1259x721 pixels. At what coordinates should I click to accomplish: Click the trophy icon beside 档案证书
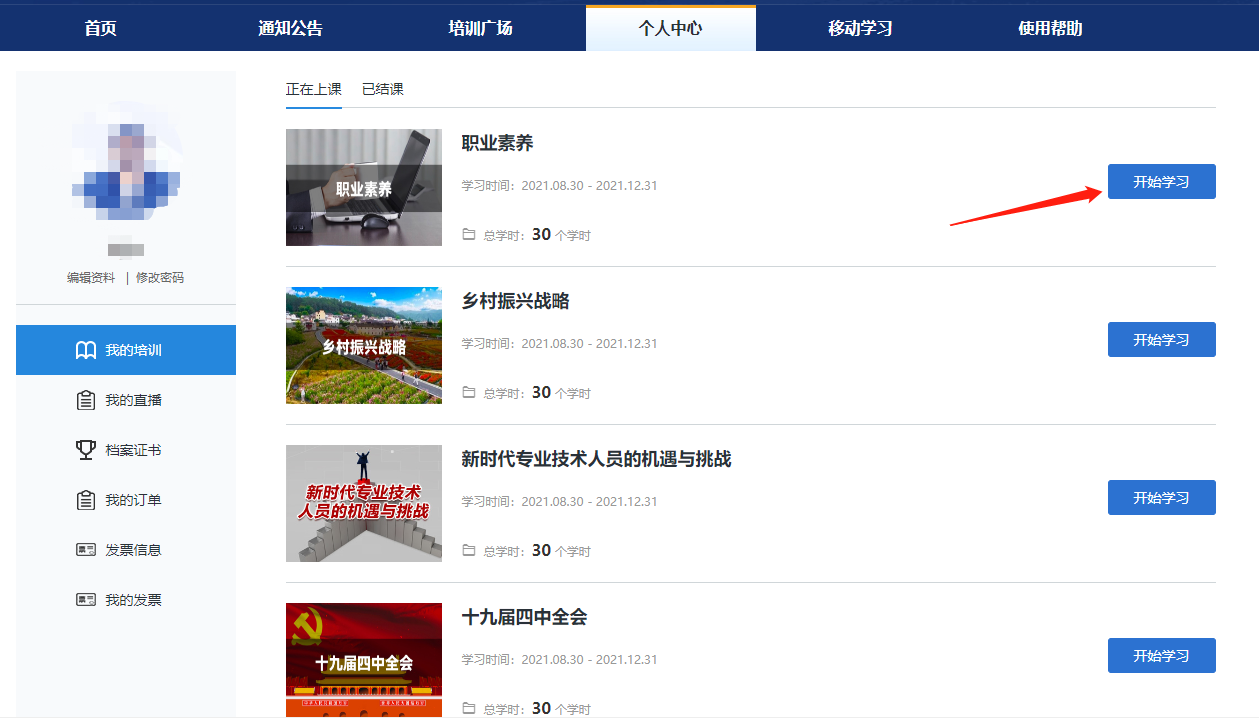(x=86, y=450)
